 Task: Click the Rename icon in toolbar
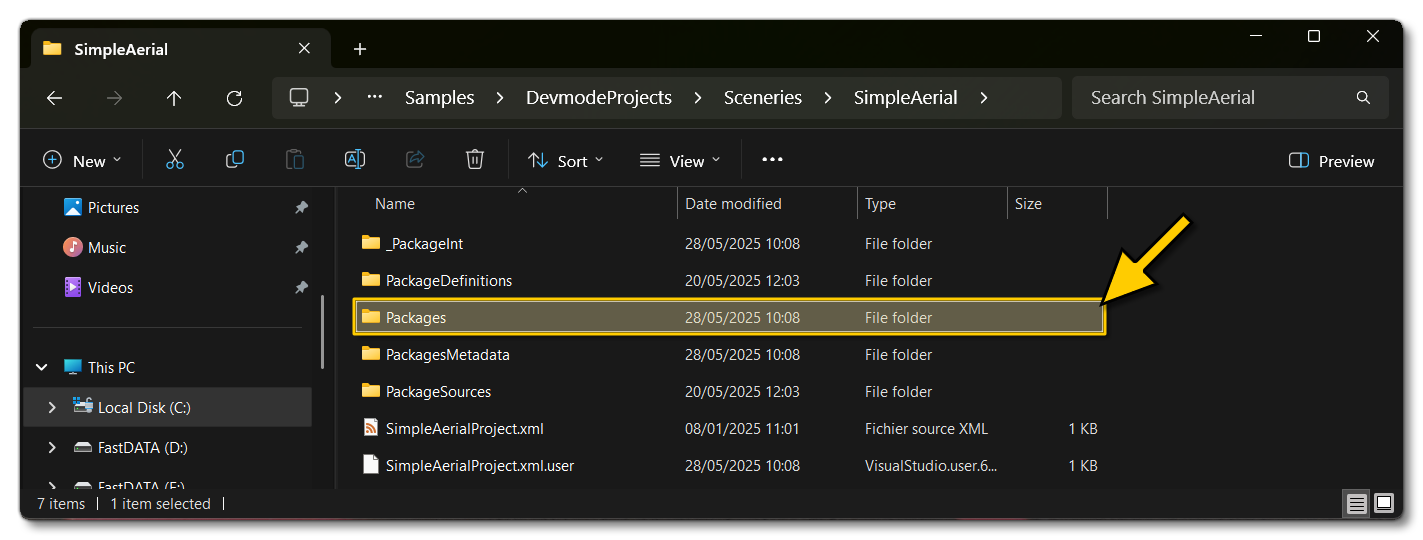(355, 160)
